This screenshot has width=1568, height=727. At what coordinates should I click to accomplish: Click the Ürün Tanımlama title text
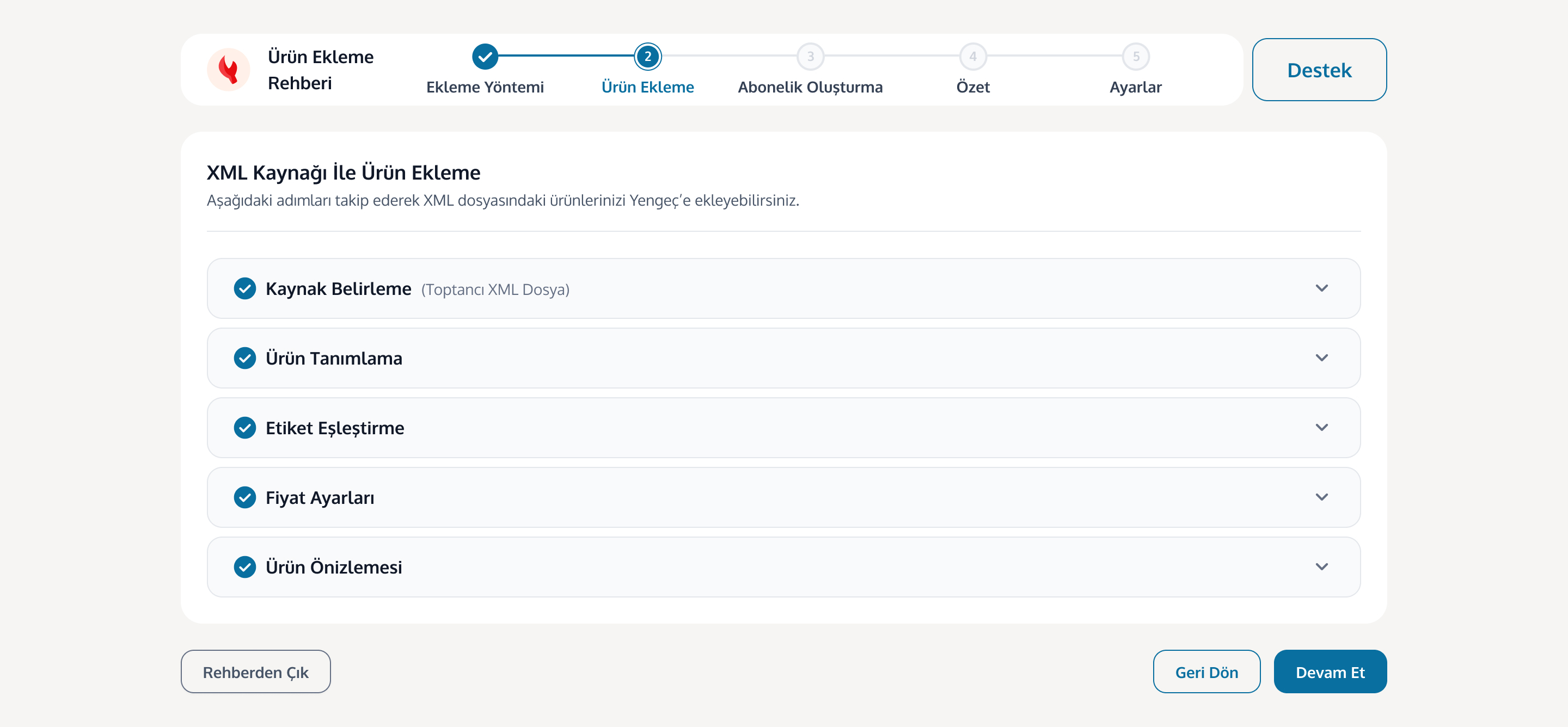click(x=334, y=358)
